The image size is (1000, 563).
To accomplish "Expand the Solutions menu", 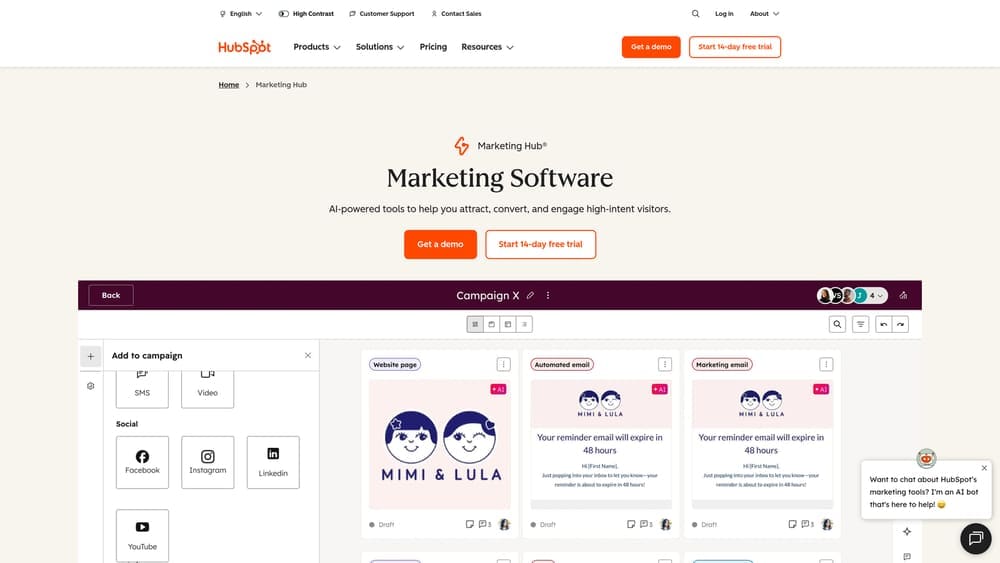I will tap(380, 47).
